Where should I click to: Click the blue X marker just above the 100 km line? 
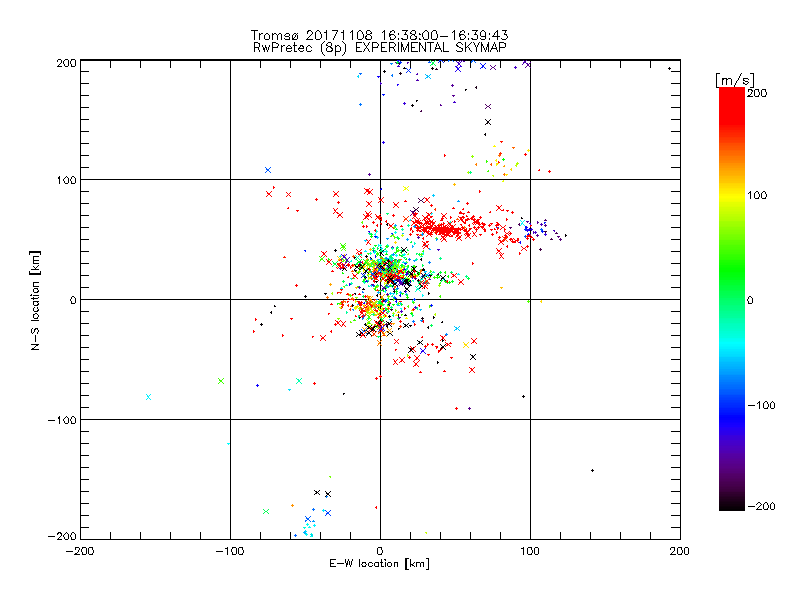click(268, 170)
